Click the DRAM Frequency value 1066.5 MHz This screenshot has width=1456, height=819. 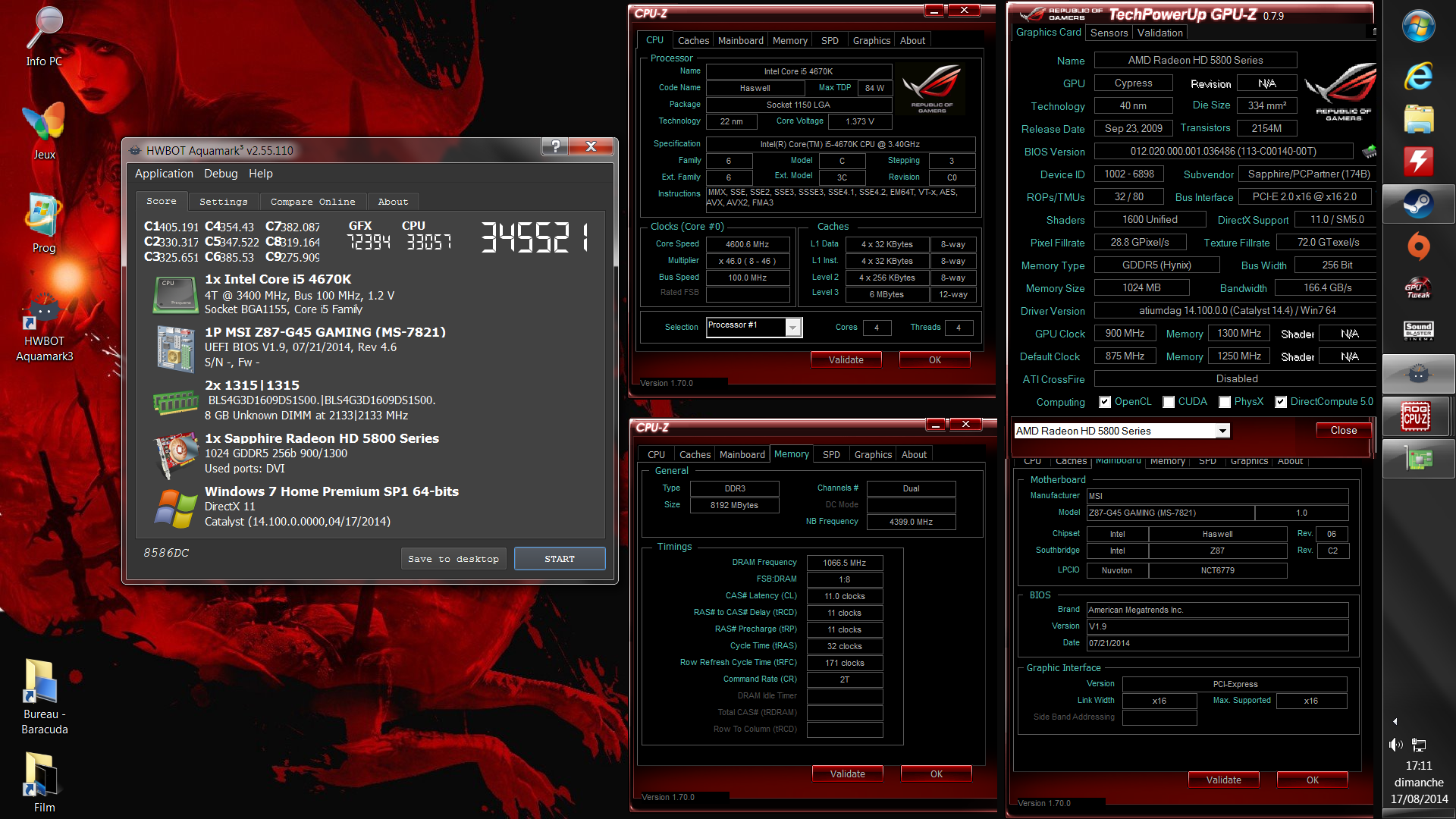click(844, 563)
